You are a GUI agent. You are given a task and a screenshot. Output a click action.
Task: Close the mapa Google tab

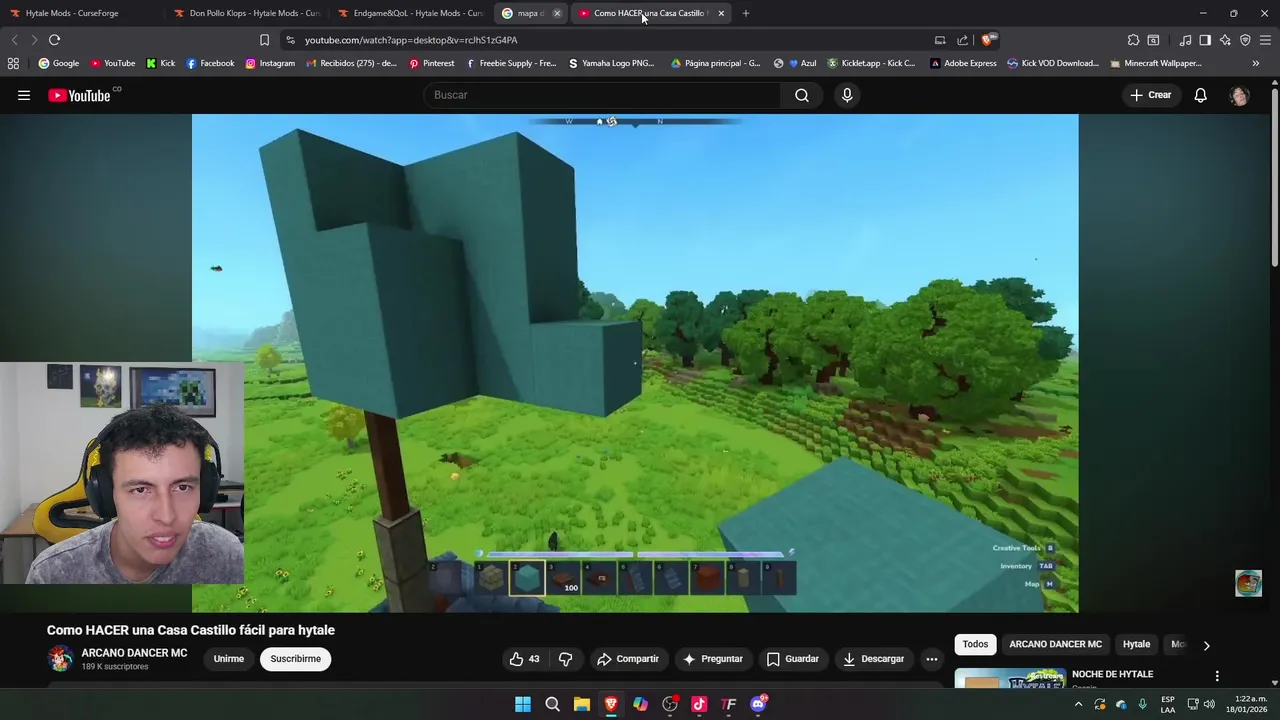pos(557,13)
